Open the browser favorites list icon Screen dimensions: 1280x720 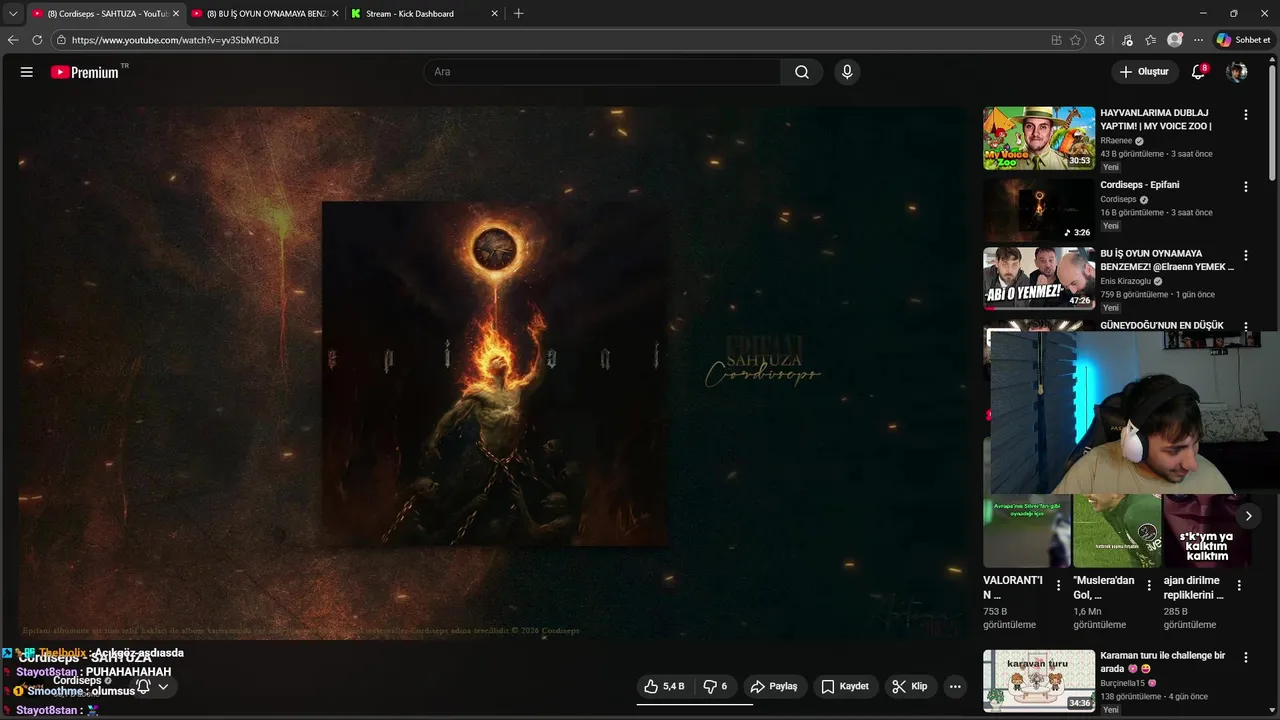click(x=1151, y=40)
